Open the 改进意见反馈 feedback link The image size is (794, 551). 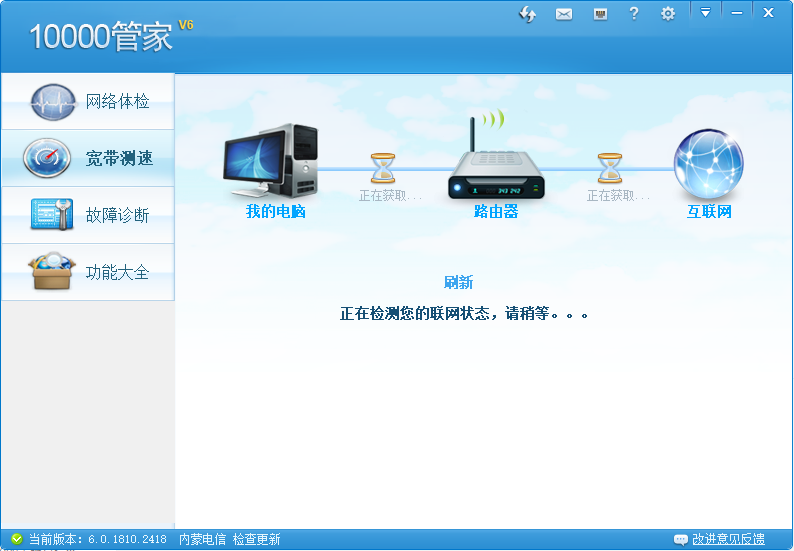click(728, 539)
